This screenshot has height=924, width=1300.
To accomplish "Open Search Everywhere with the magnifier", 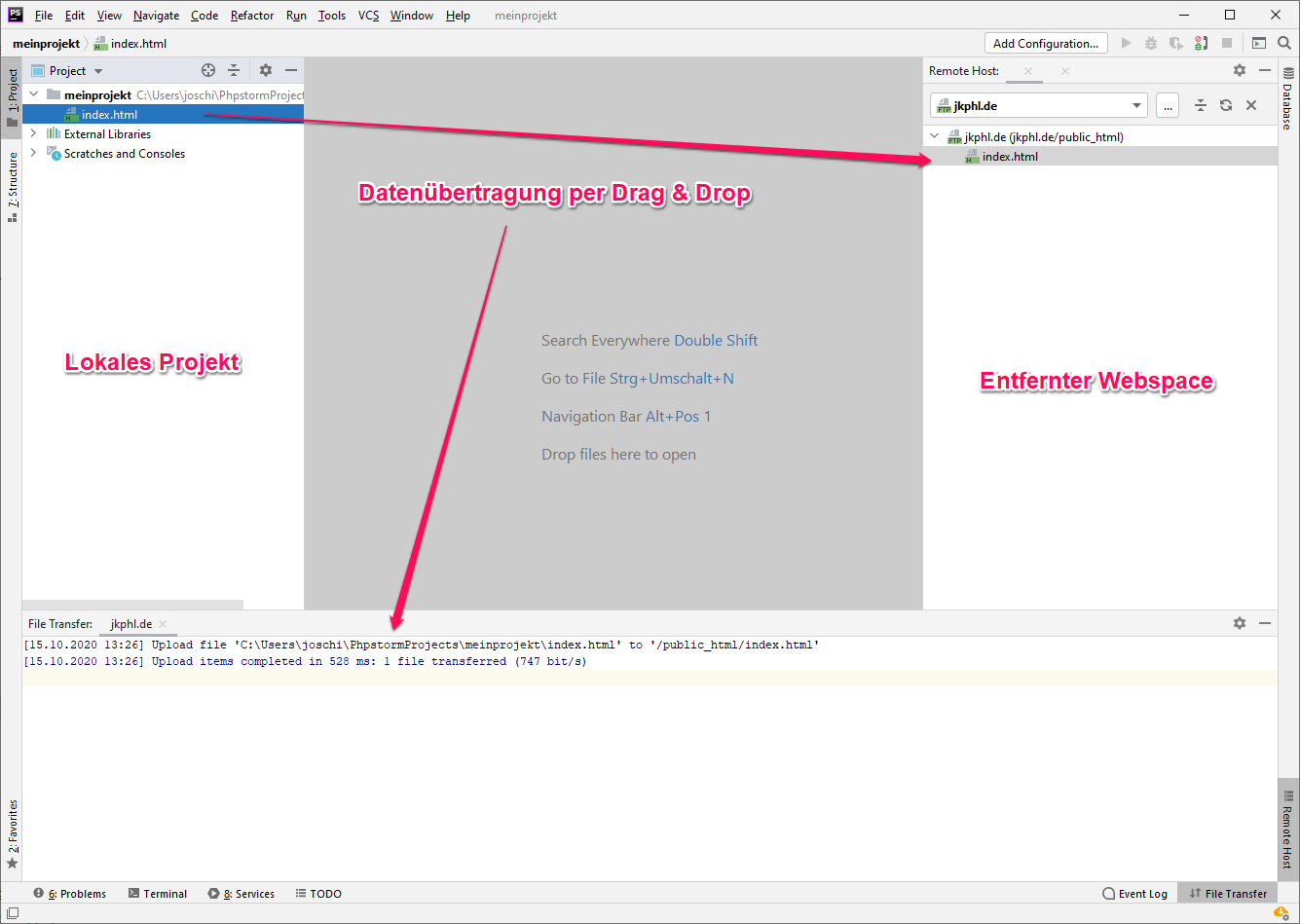I will [1284, 43].
